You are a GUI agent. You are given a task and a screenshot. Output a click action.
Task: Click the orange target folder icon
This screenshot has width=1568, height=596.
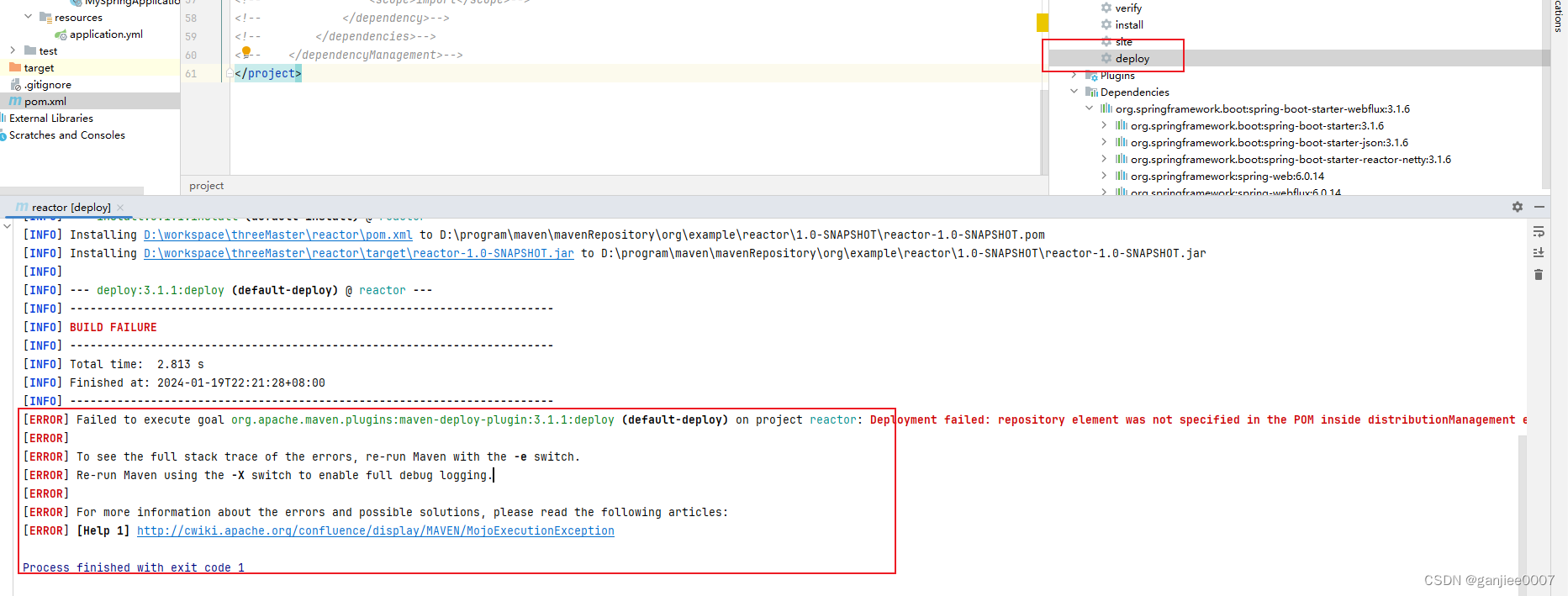(x=15, y=67)
